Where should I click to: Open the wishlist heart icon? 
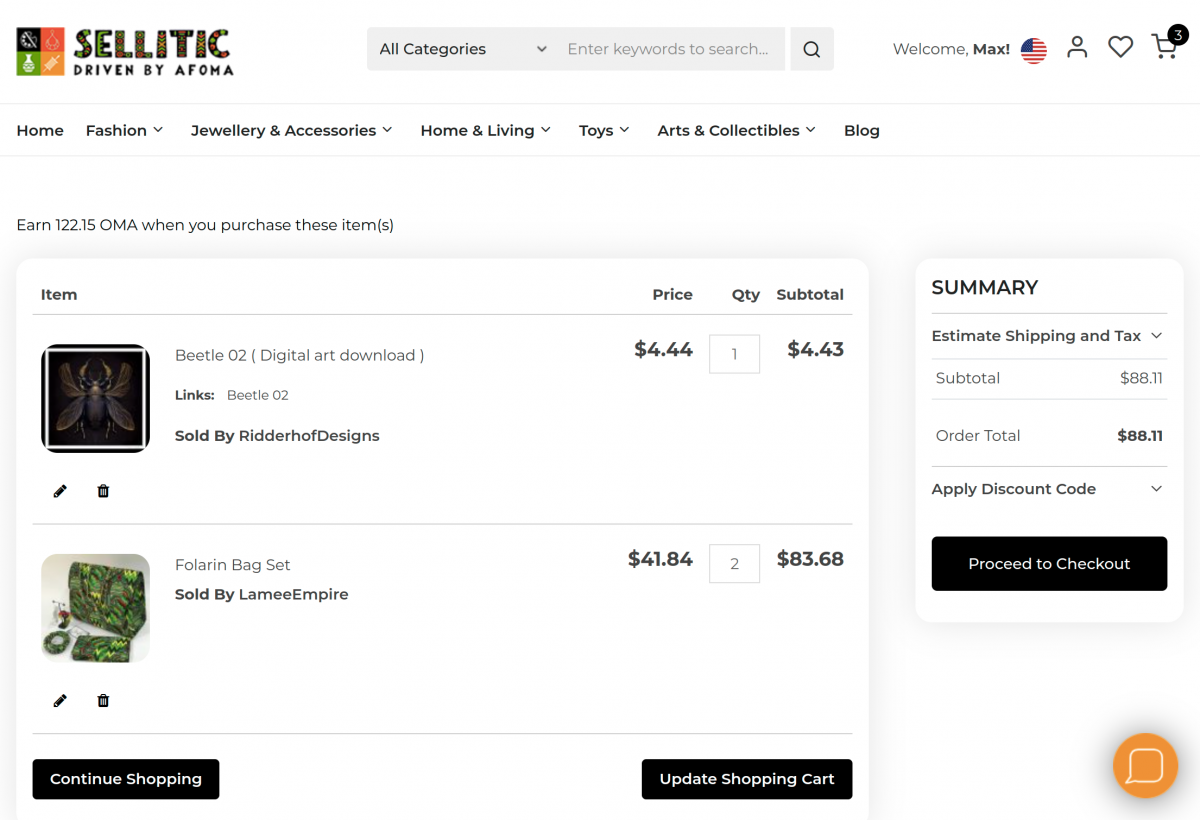point(1121,47)
